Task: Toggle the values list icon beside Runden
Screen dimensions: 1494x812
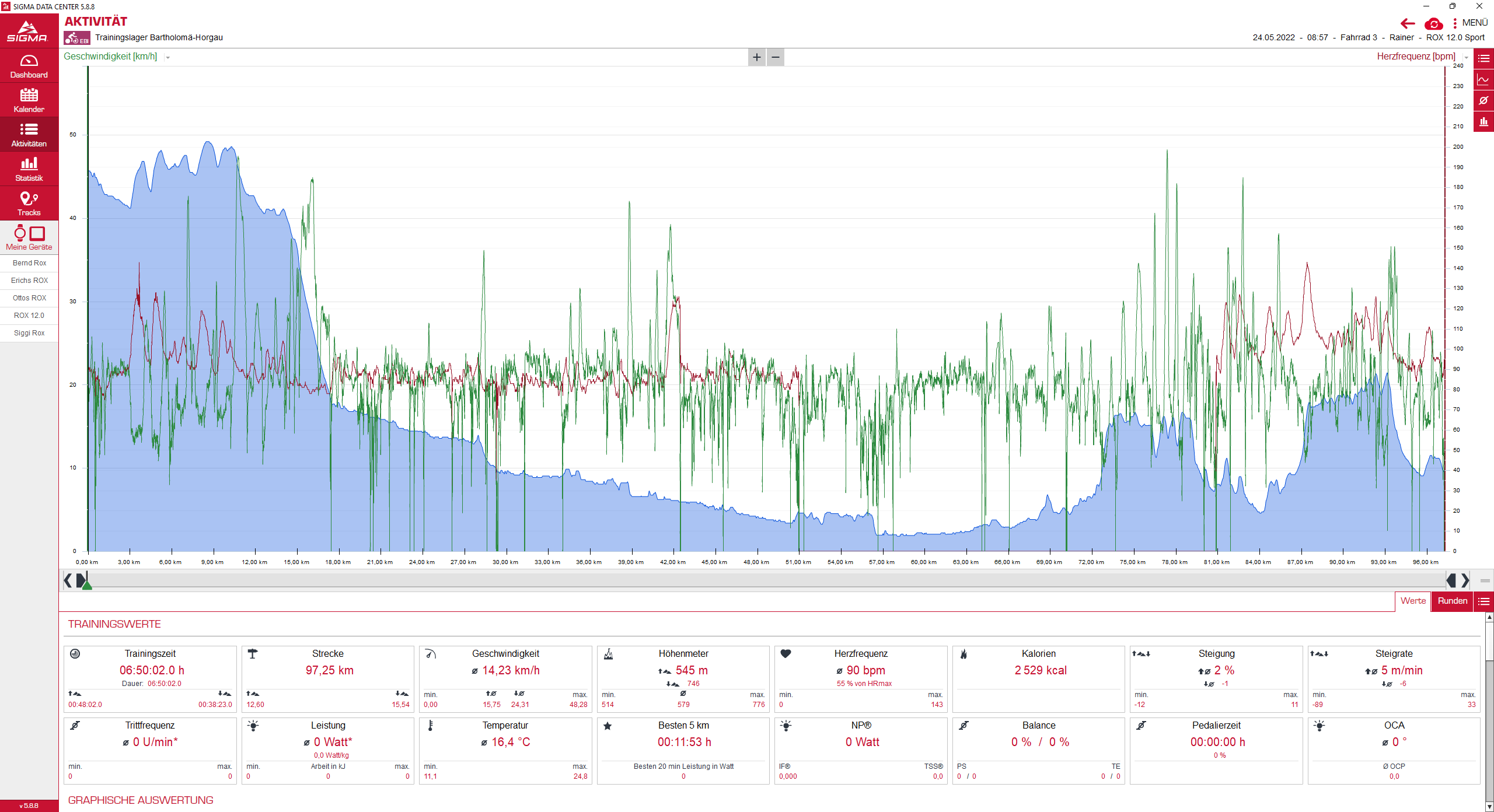Action: (1483, 601)
